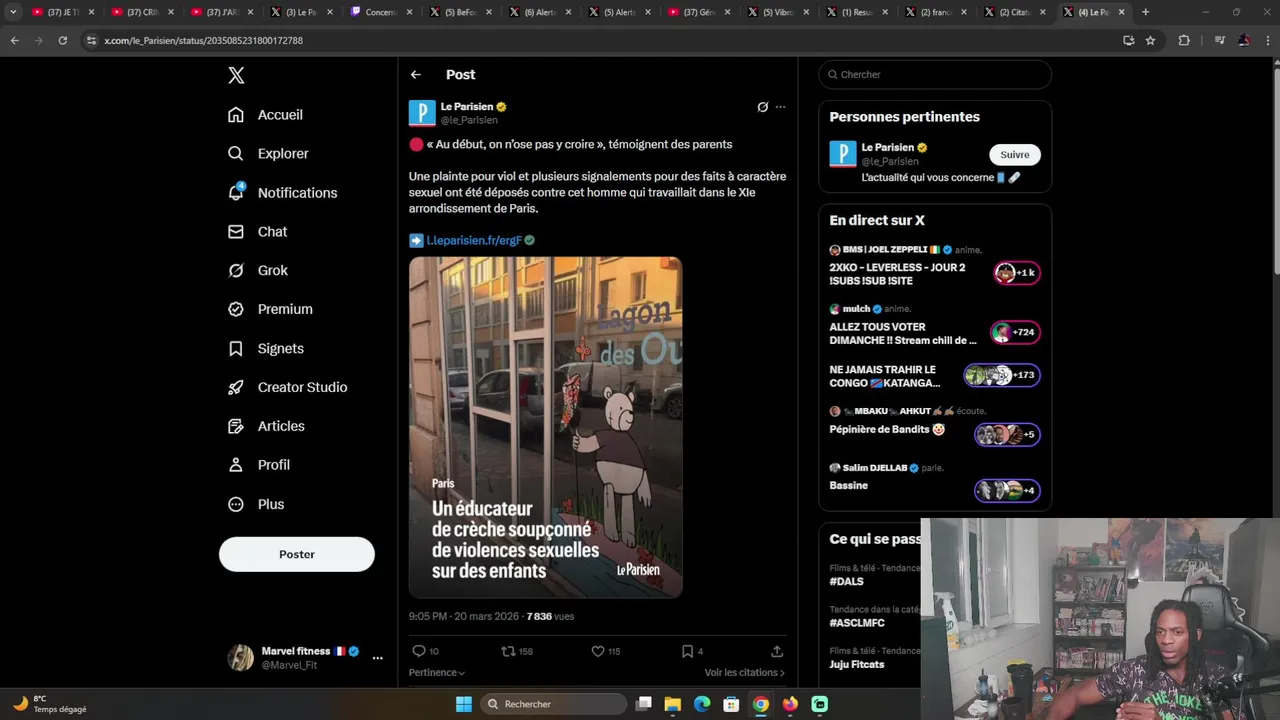The width and height of the screenshot is (1280, 720).
Task: Open Articles icon in sidebar
Action: [x=236, y=426]
